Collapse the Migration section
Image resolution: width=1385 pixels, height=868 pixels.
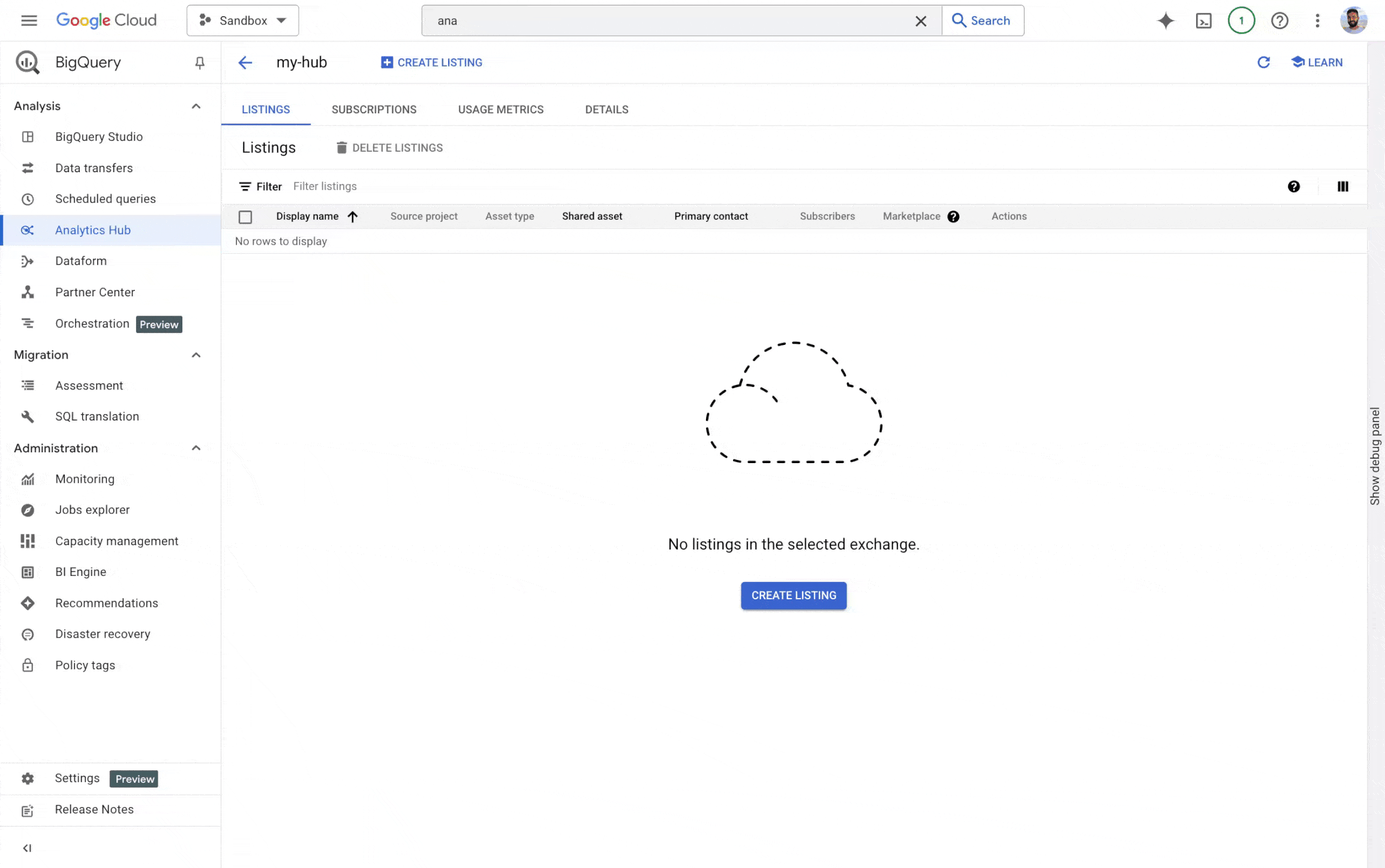tap(196, 355)
